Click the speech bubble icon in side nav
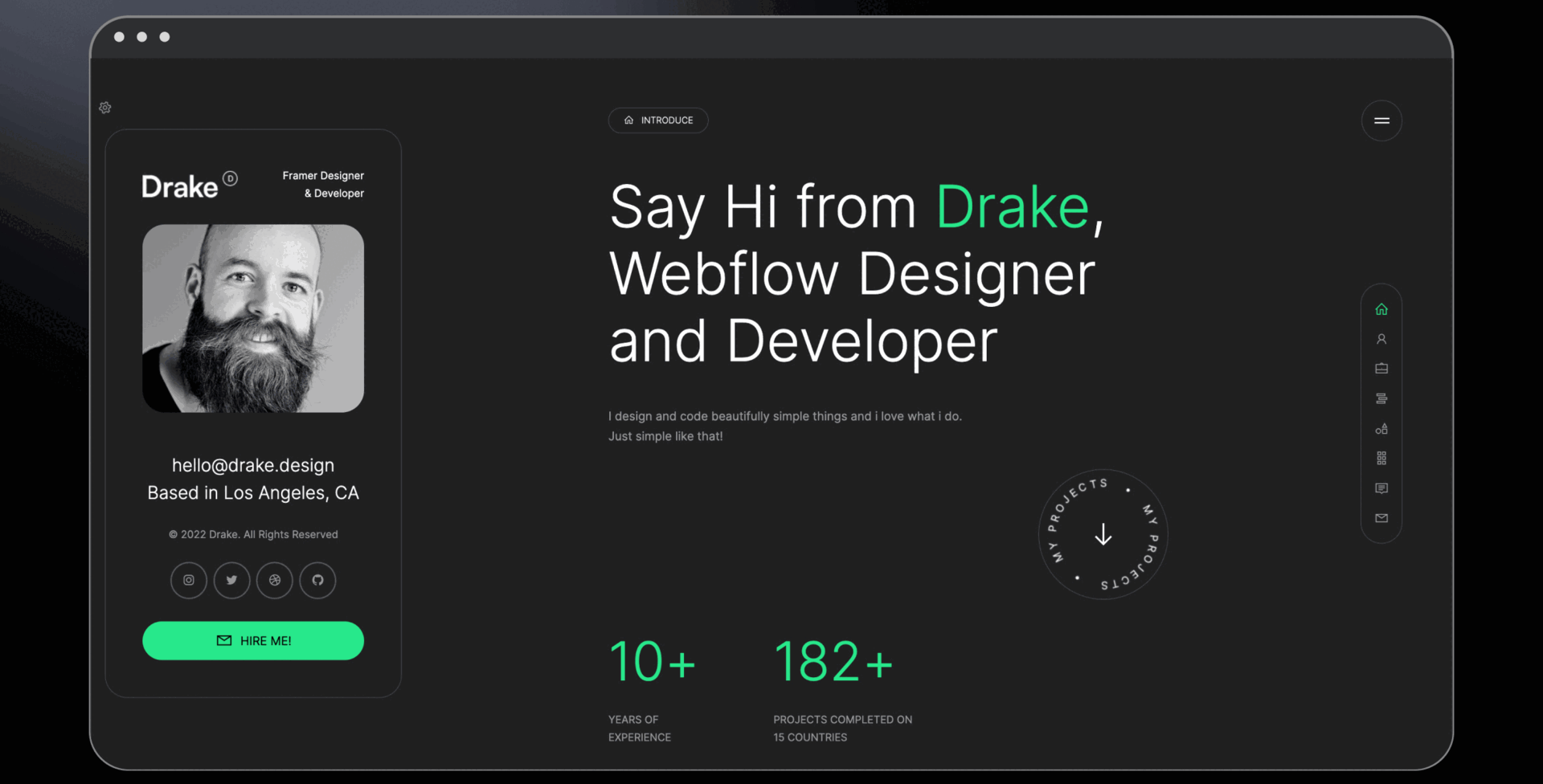The height and width of the screenshot is (784, 1543). (1381, 488)
